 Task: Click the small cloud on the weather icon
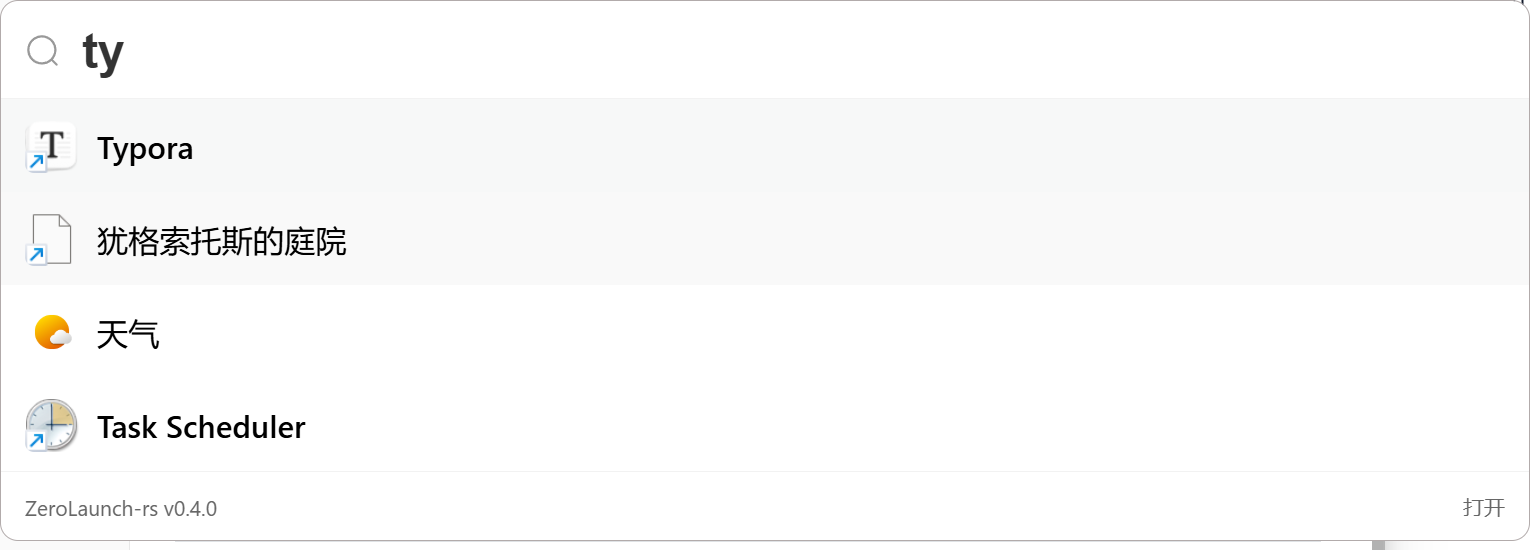click(x=62, y=339)
